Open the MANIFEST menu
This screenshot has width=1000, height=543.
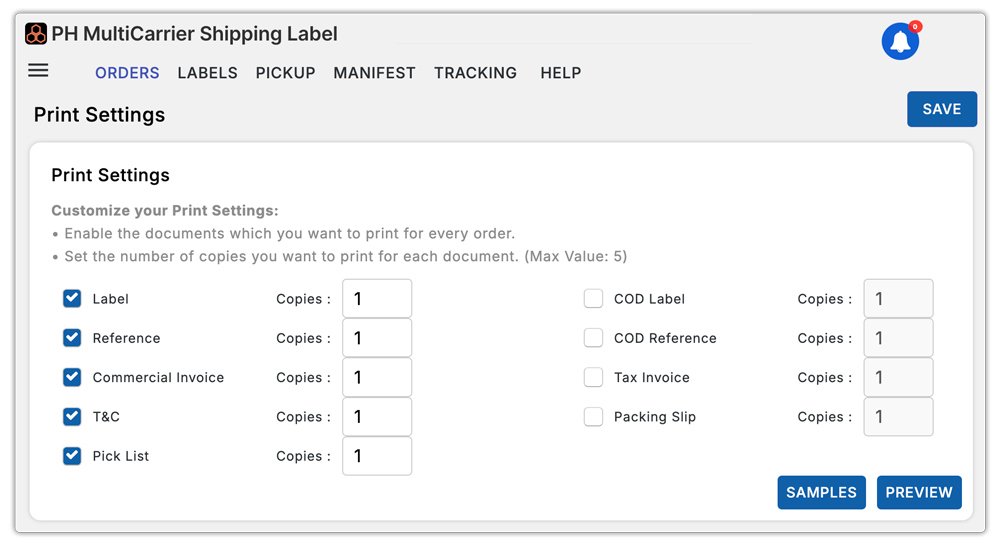coord(374,73)
